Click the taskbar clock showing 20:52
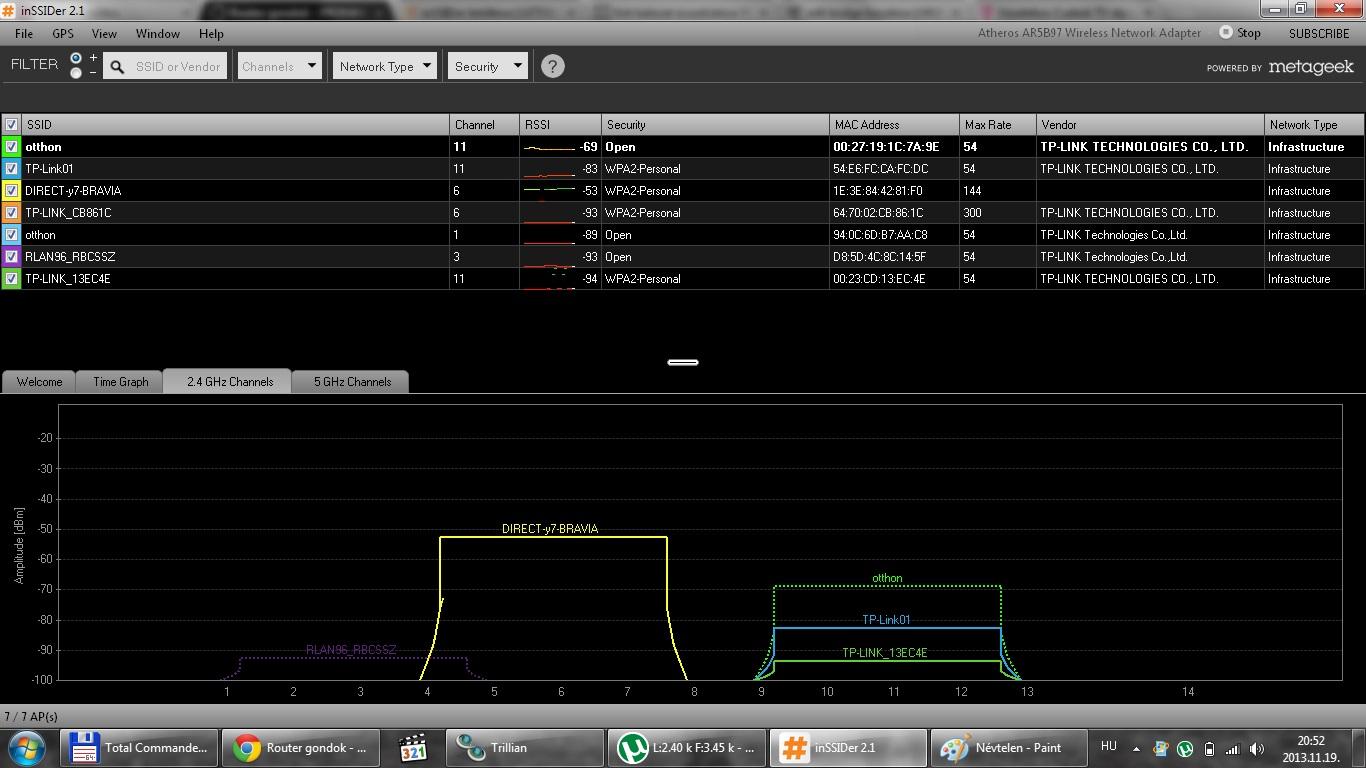Viewport: 1366px width, 768px height. (x=1311, y=749)
